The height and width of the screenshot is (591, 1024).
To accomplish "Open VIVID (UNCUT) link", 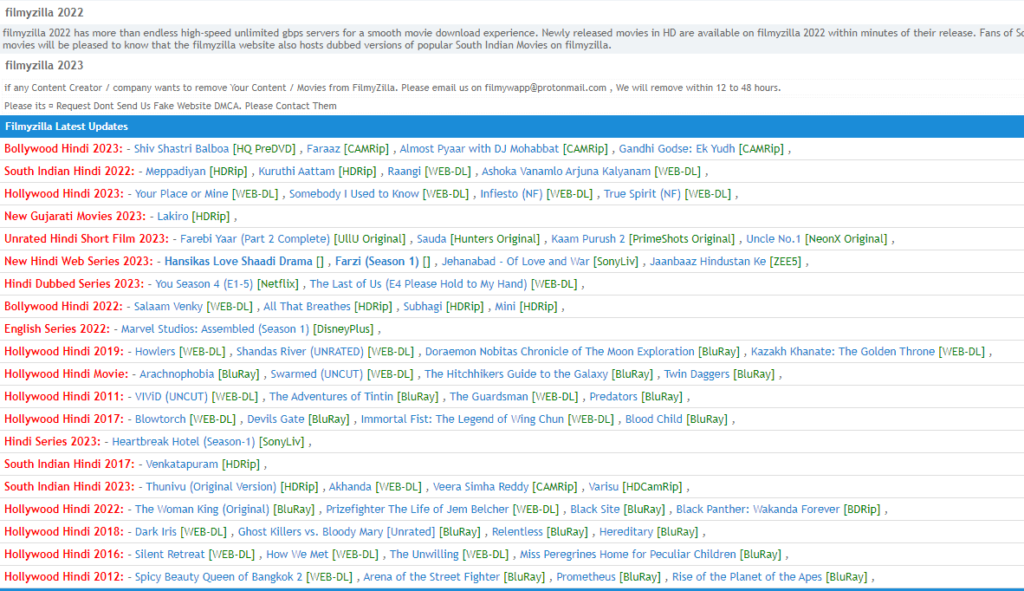I will [x=171, y=396].
